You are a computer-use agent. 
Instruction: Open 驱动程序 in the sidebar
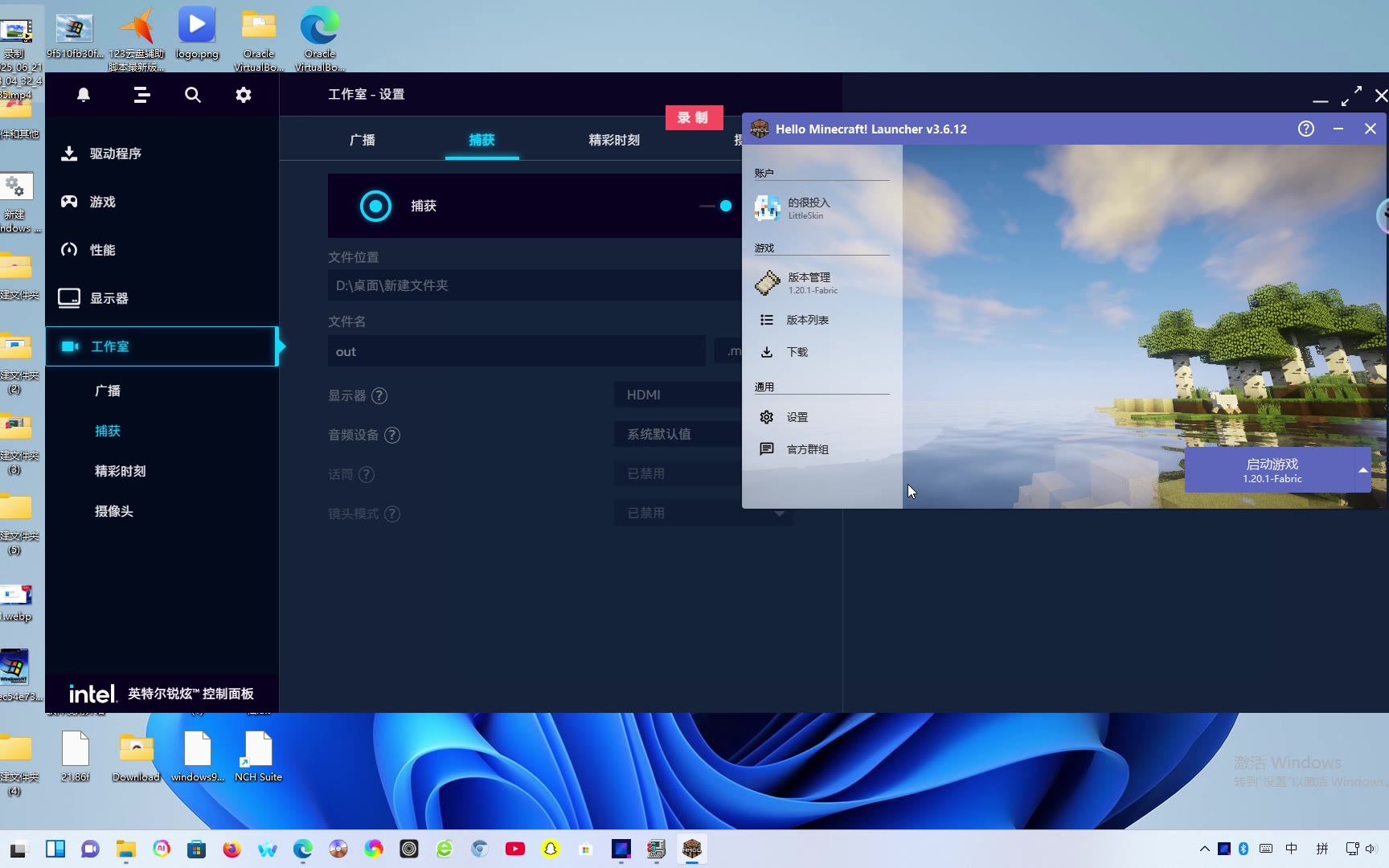pyautogui.click(x=162, y=154)
